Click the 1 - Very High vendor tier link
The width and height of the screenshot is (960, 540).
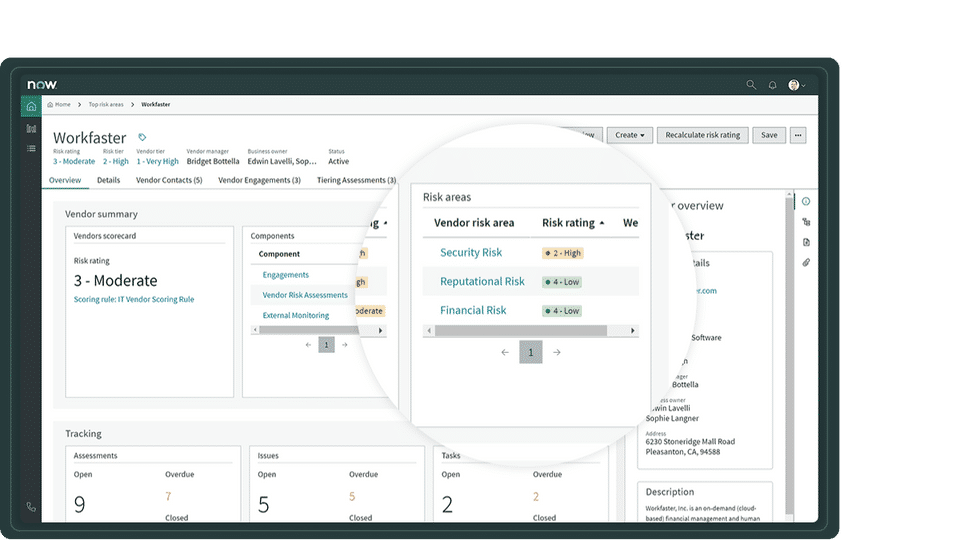[157, 162]
